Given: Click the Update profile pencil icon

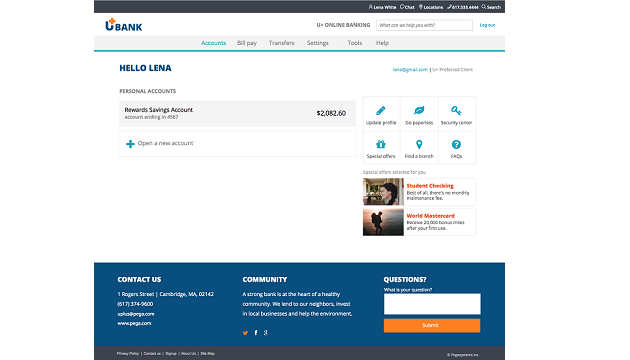Looking at the screenshot, I should point(381,110).
